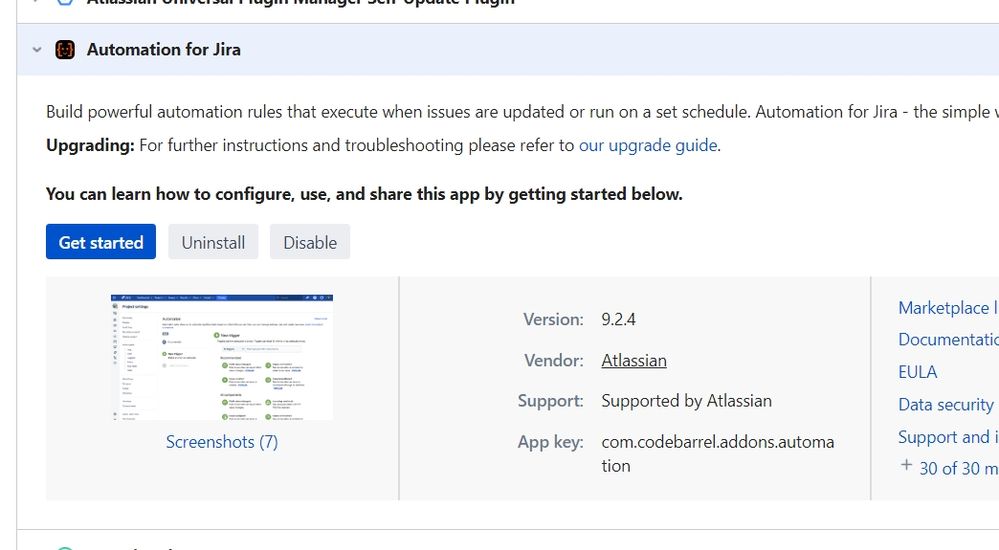The width and height of the screenshot is (999, 550).
Task: Select the app key com.codebarrel.addons.automation
Action: coord(718,454)
